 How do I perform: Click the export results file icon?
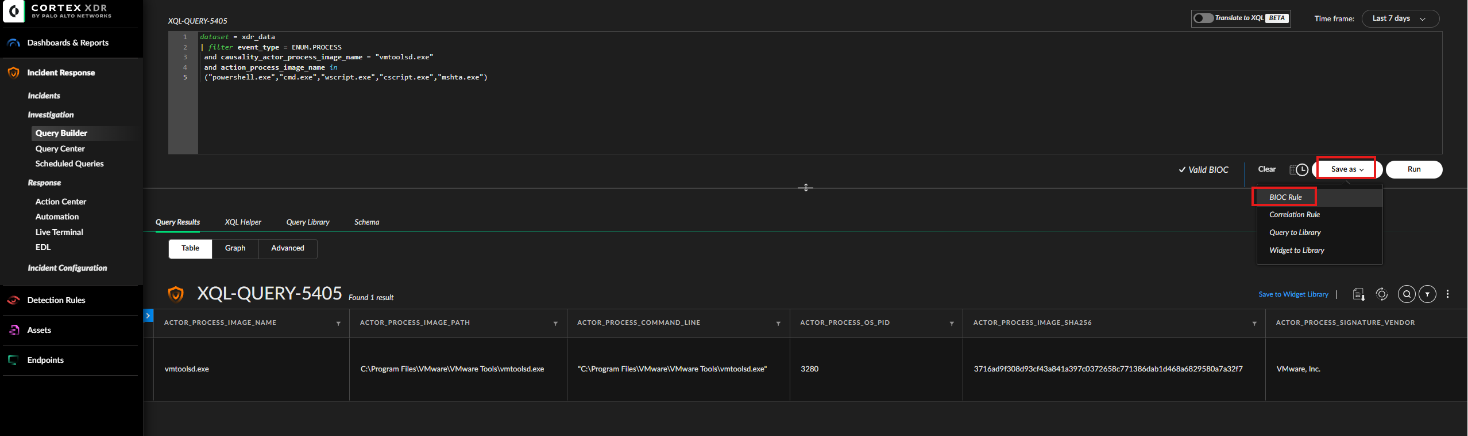tap(1358, 294)
